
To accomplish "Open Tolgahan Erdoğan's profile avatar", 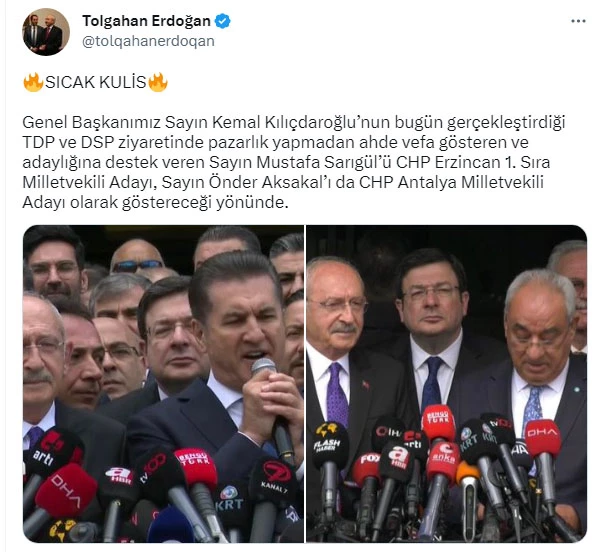I will pos(46,32).
